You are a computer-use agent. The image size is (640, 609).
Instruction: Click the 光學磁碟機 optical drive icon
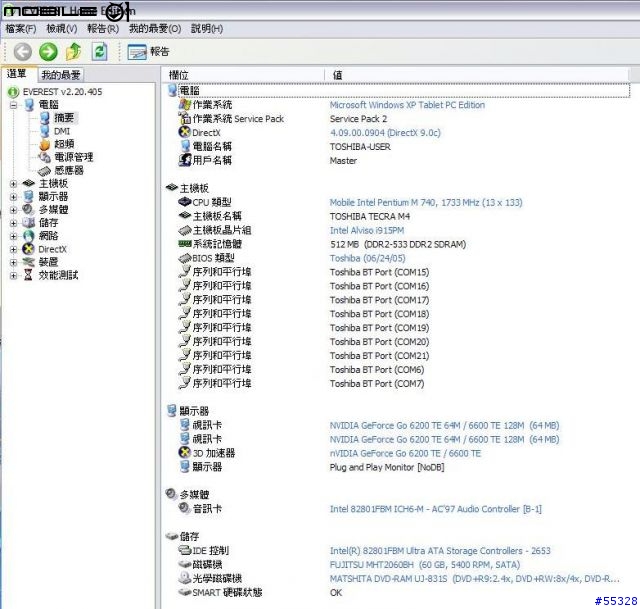point(185,578)
